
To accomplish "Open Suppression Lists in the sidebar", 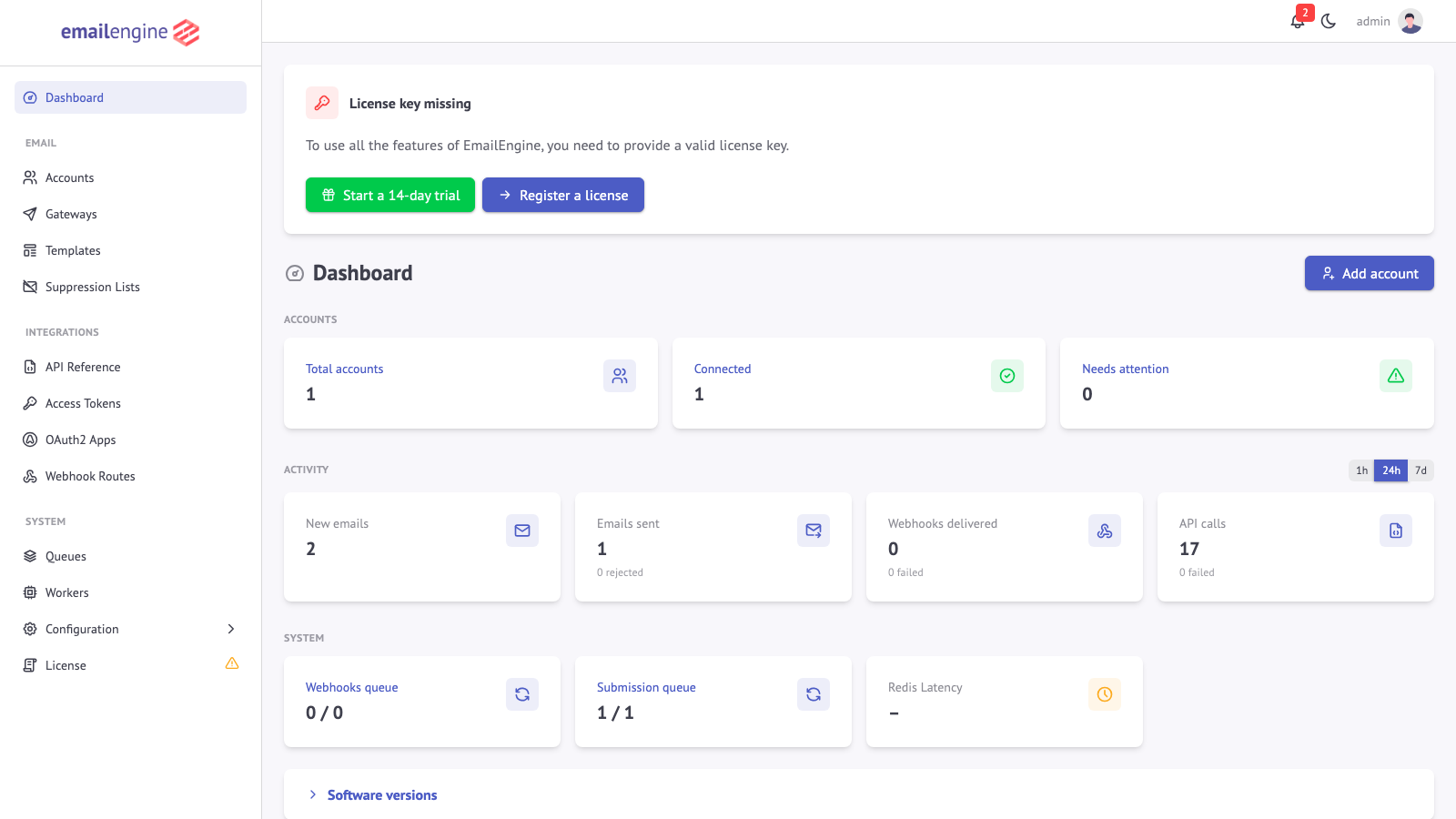I will point(130,287).
